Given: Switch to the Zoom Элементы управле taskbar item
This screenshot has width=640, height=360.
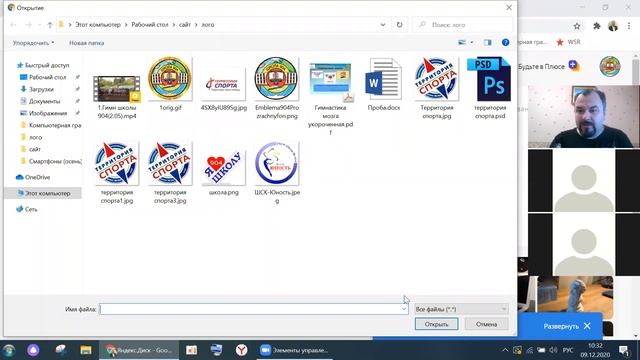Looking at the screenshot, I should click(x=294, y=350).
